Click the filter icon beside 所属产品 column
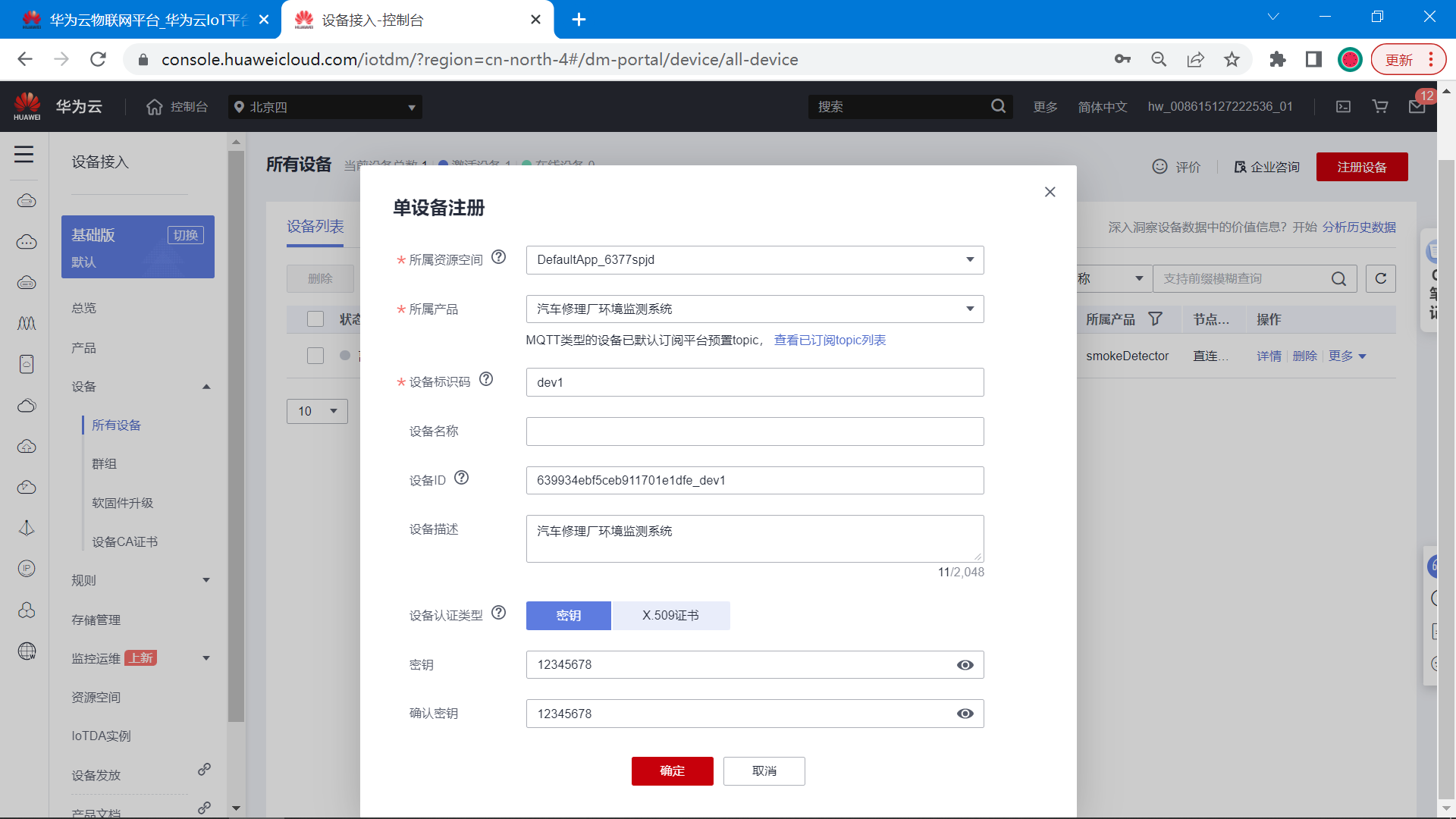Screen dimensions: 1456x819 coord(1155,319)
